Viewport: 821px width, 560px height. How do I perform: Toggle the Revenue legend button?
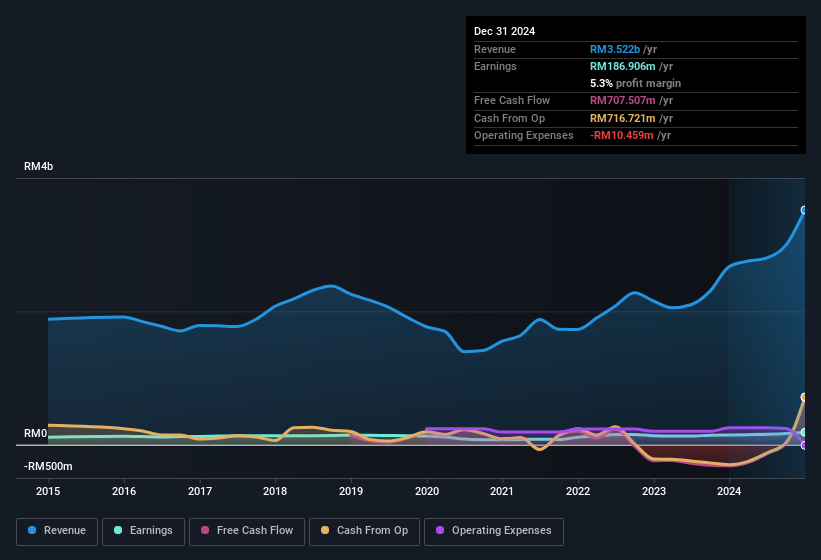tap(57, 531)
